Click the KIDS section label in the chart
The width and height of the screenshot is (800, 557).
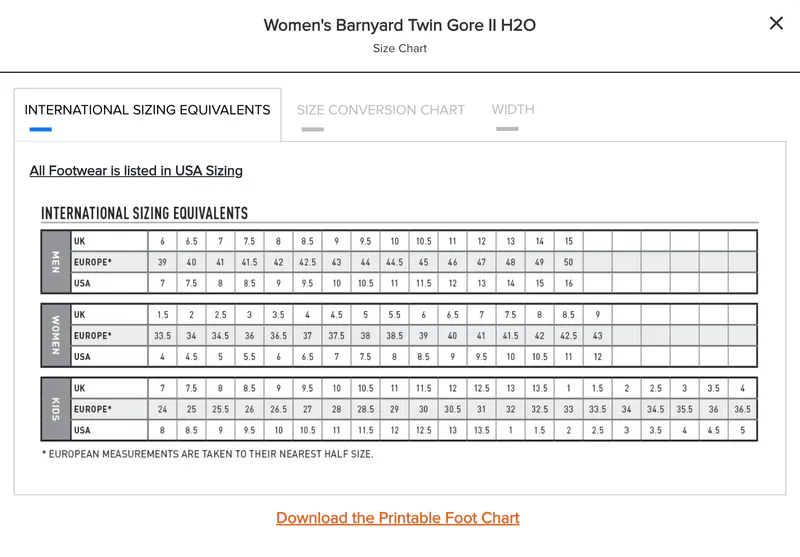coord(55,409)
